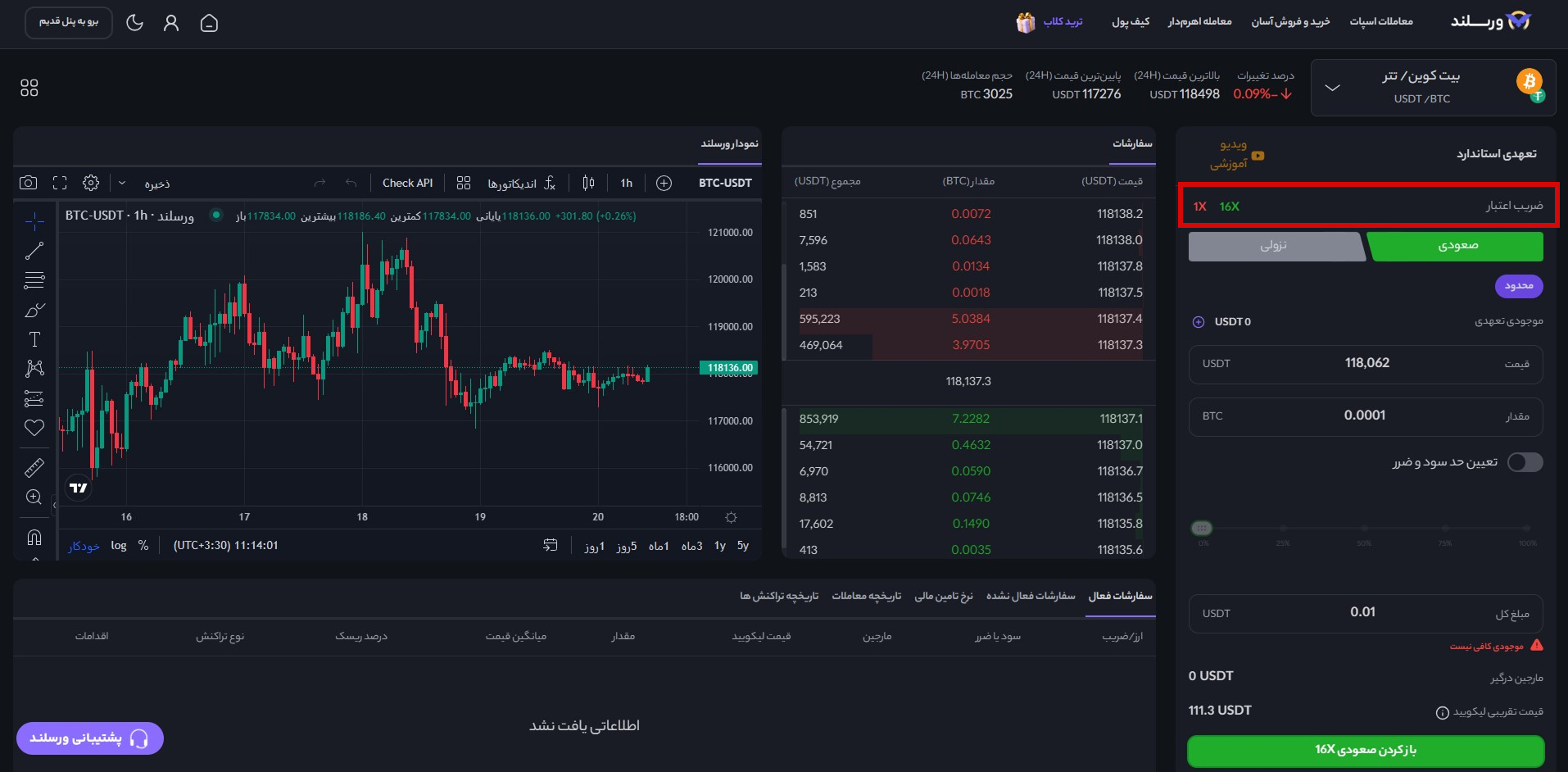Open ورسلند support chat
Screen dimensions: 1568x772
(x=89, y=738)
